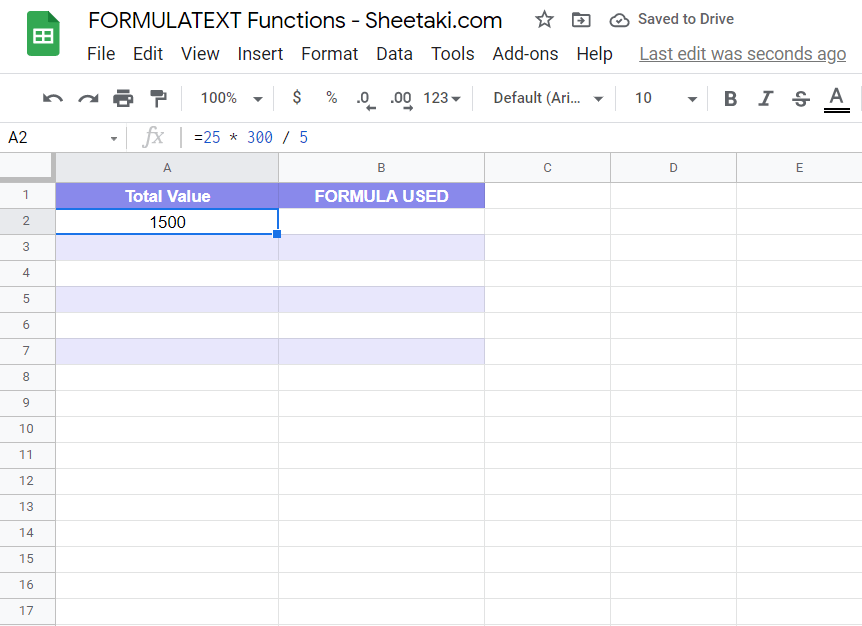This screenshot has height=626, width=862.
Task: Open the text color picker
Action: [x=836, y=98]
